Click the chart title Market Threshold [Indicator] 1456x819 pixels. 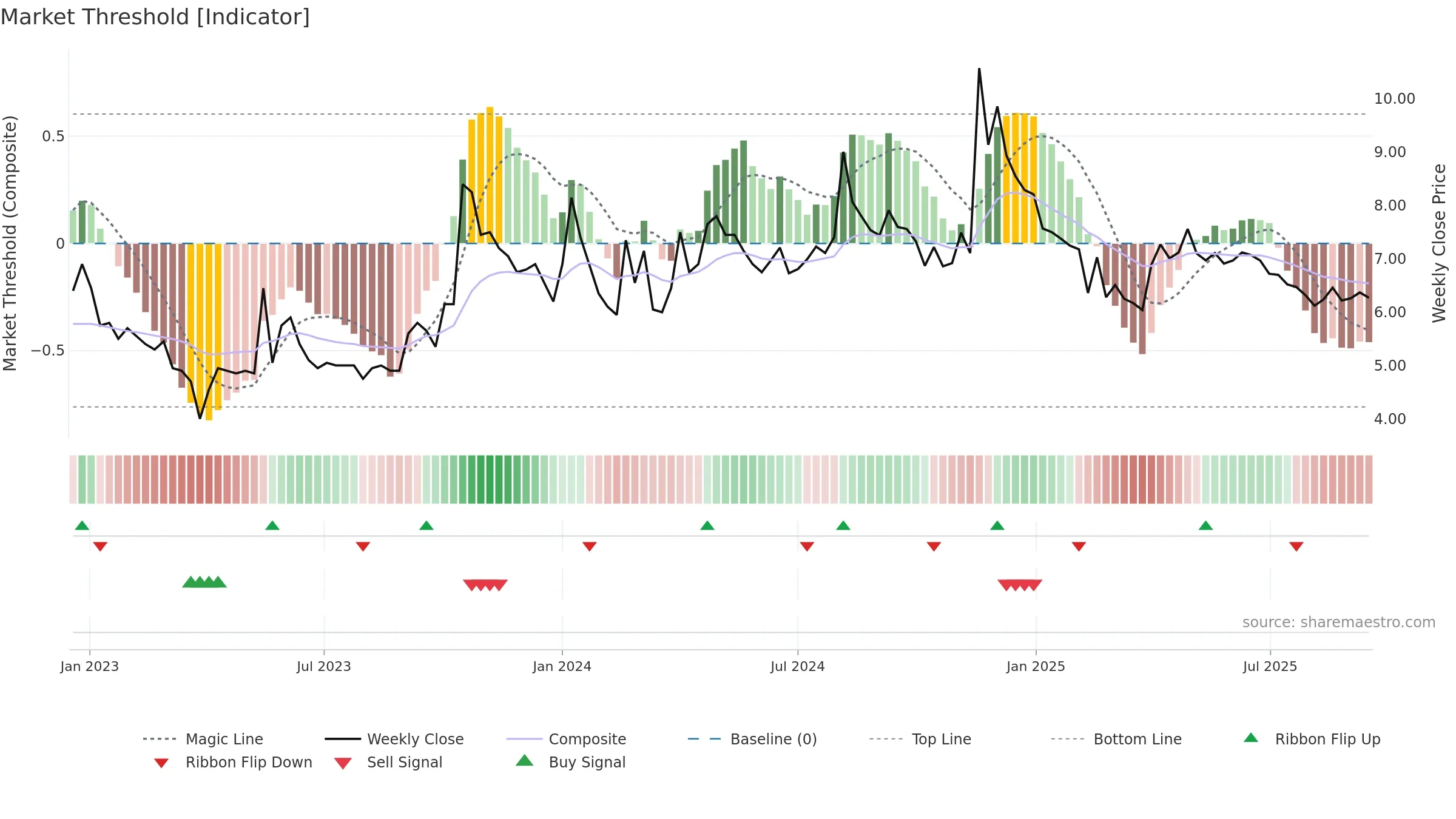click(x=155, y=17)
